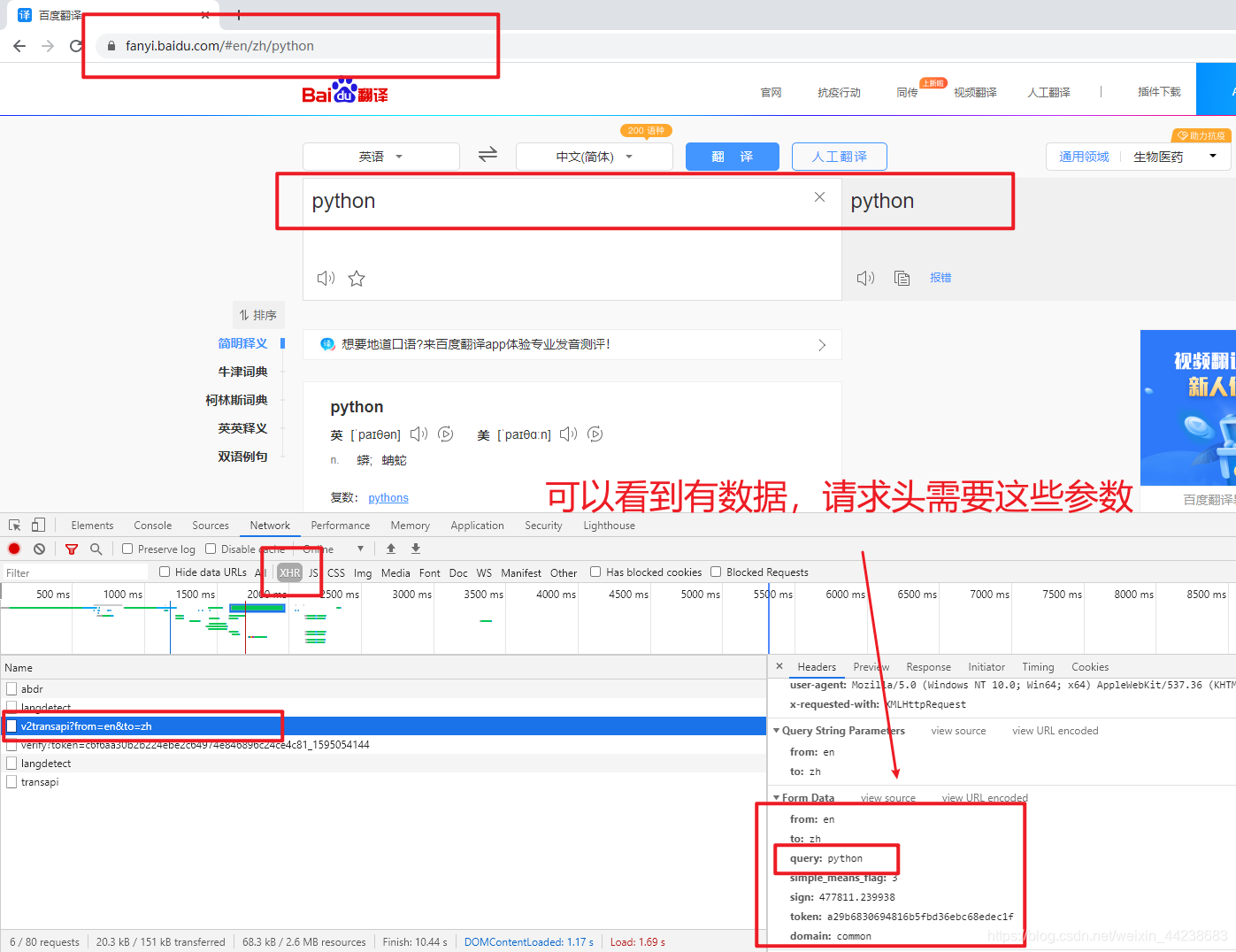Image resolution: width=1236 pixels, height=952 pixels.
Task: Import HAR file upload arrow icon
Action: pos(391,549)
